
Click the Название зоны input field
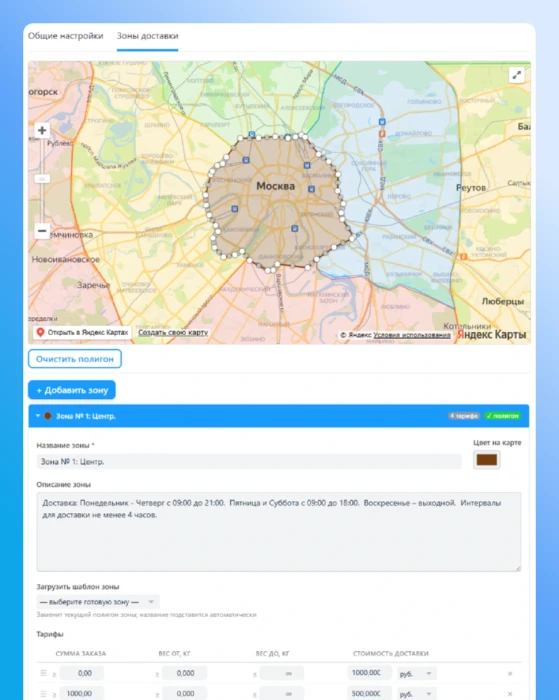click(x=249, y=462)
